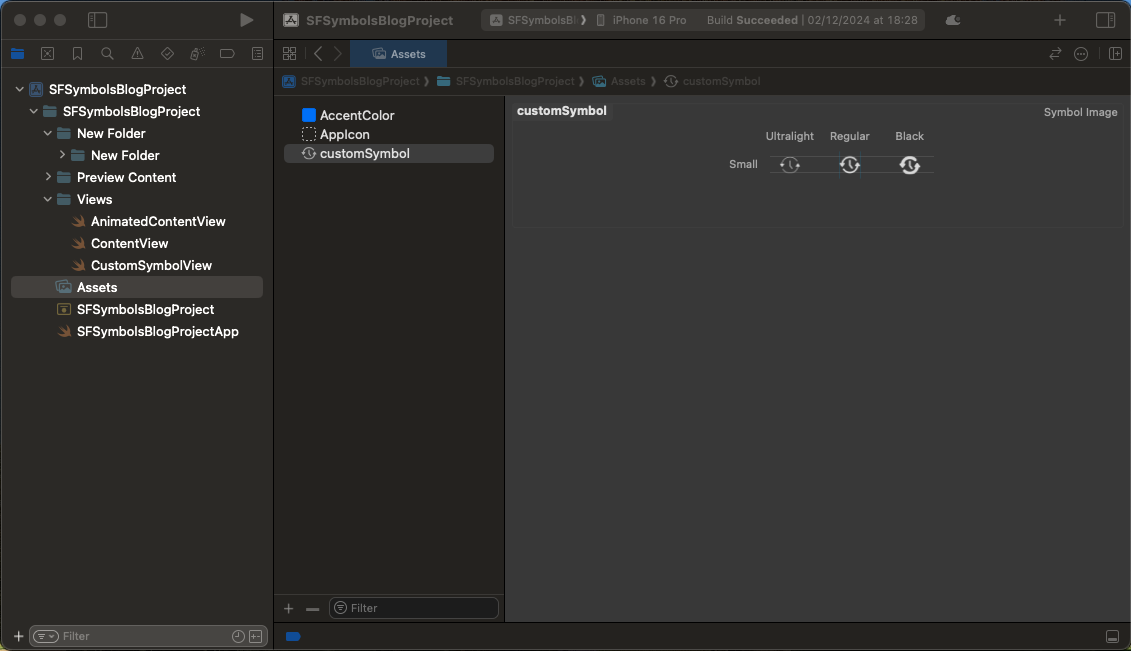Expand the nested New Folder
1131x651 pixels.
(x=62, y=155)
